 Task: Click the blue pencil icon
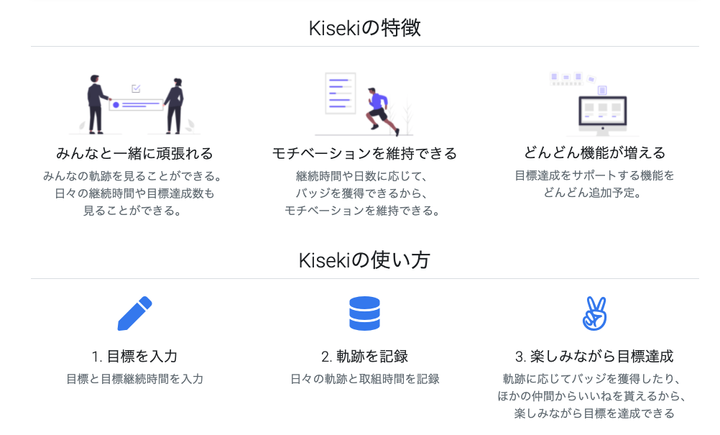click(x=134, y=314)
